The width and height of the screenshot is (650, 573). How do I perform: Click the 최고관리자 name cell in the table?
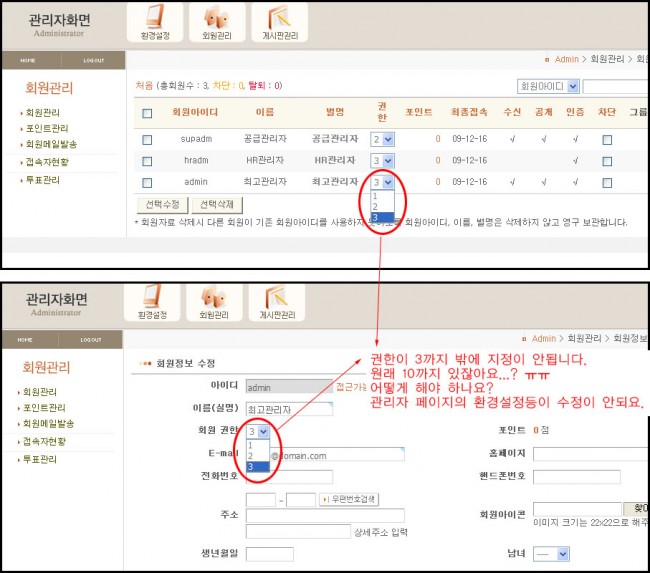(265, 182)
